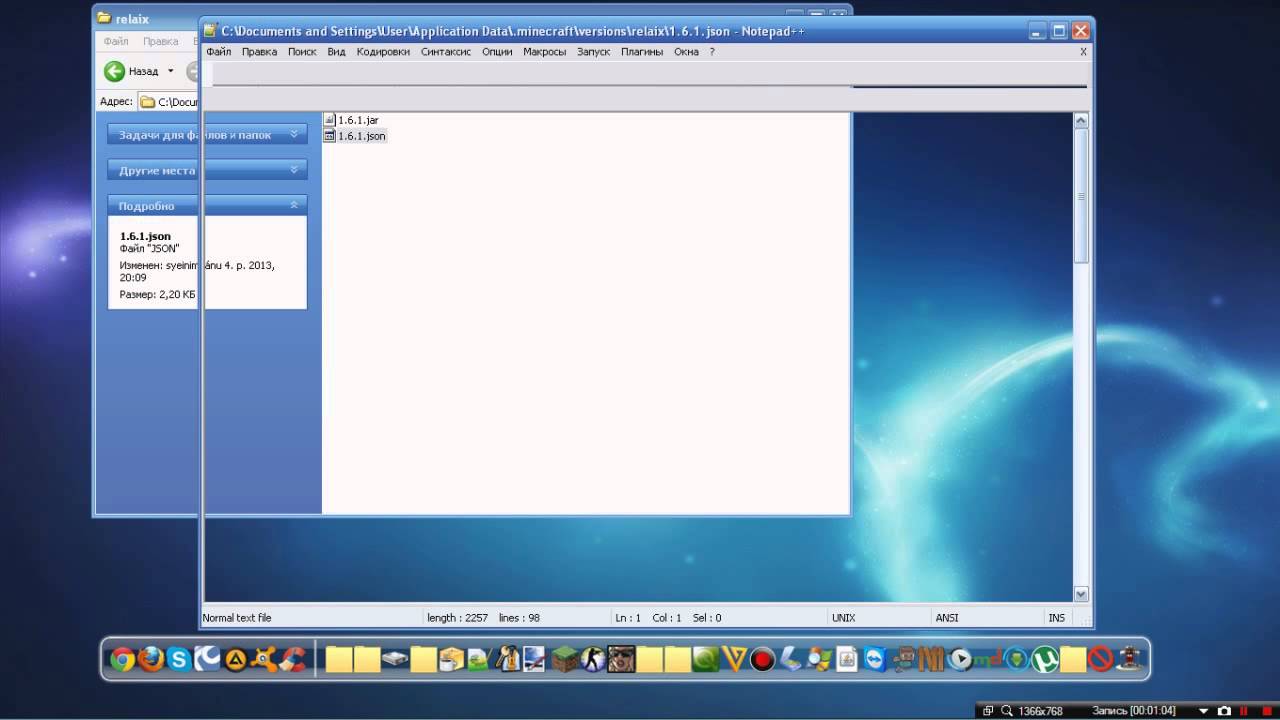
Task: Open the Макросы menu
Action: pyautogui.click(x=544, y=52)
